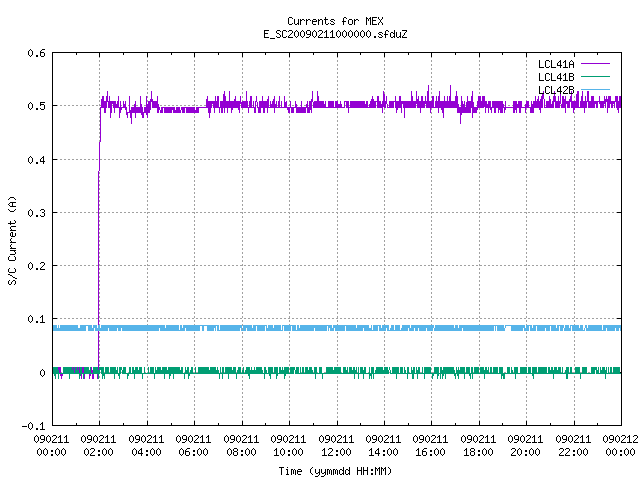This screenshot has height=480, width=640.
Task: Select the filename E_SC20090211000000.sfduZ subtitle
Action: [x=335, y=34]
